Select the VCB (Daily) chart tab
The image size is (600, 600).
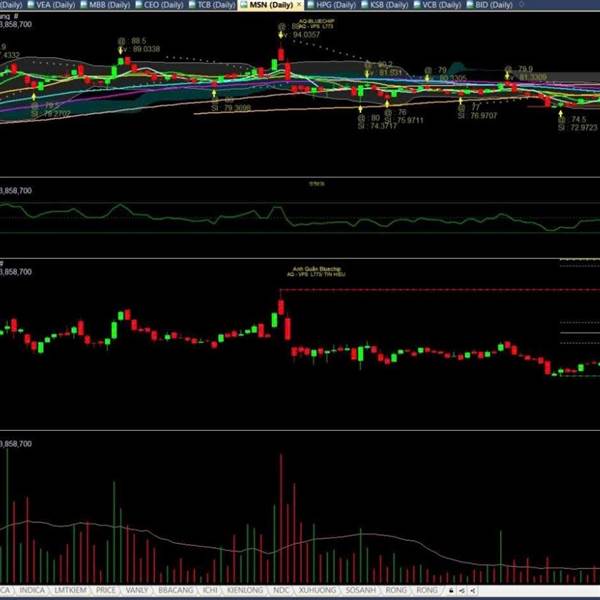(437, 5)
